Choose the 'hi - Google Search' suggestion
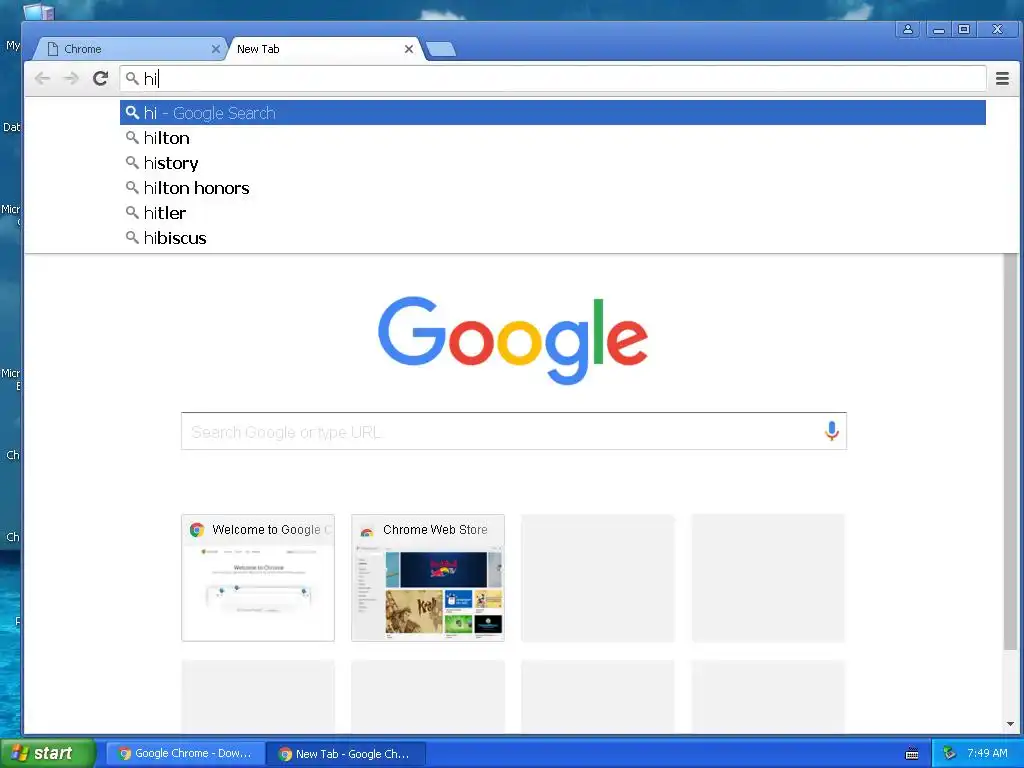 [552, 113]
